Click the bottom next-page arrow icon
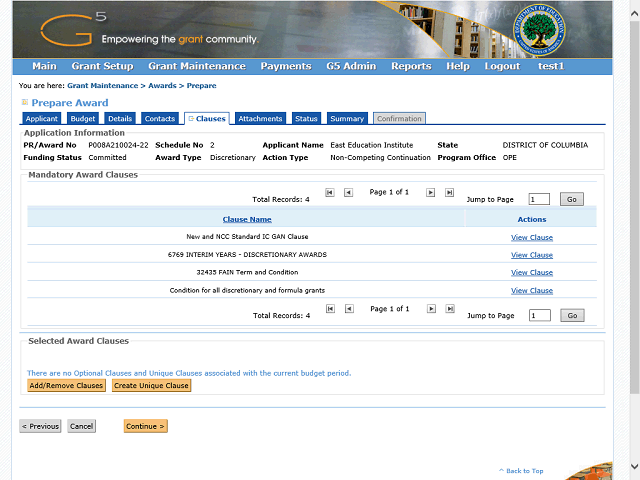This screenshot has height=480, width=640. coord(431,309)
